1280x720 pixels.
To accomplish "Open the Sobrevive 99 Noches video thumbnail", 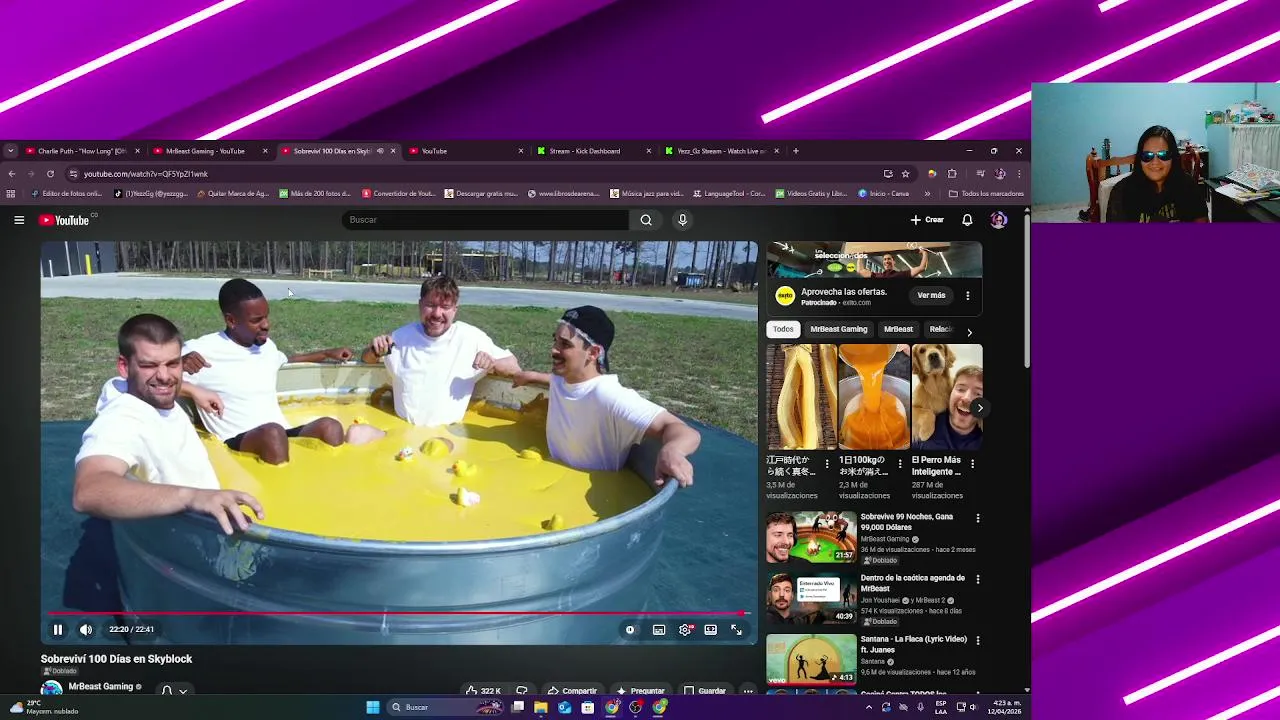I will [811, 538].
